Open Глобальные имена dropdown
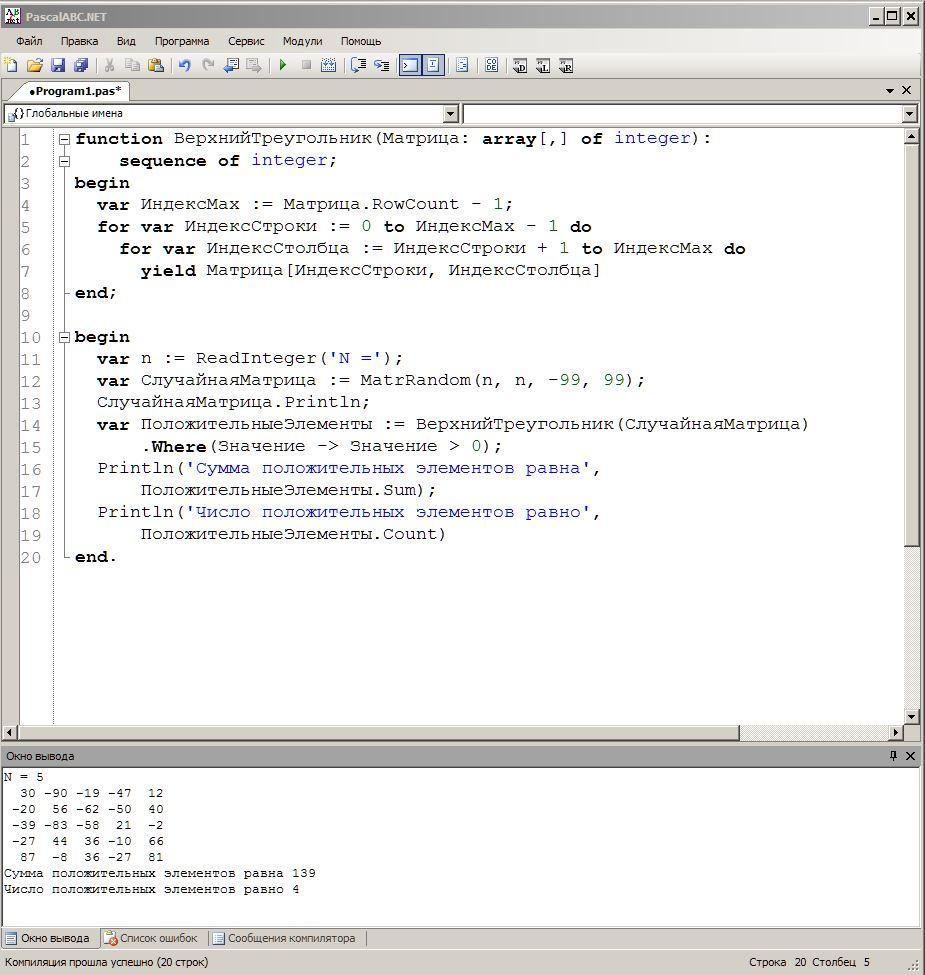This screenshot has width=925, height=975. (x=451, y=114)
